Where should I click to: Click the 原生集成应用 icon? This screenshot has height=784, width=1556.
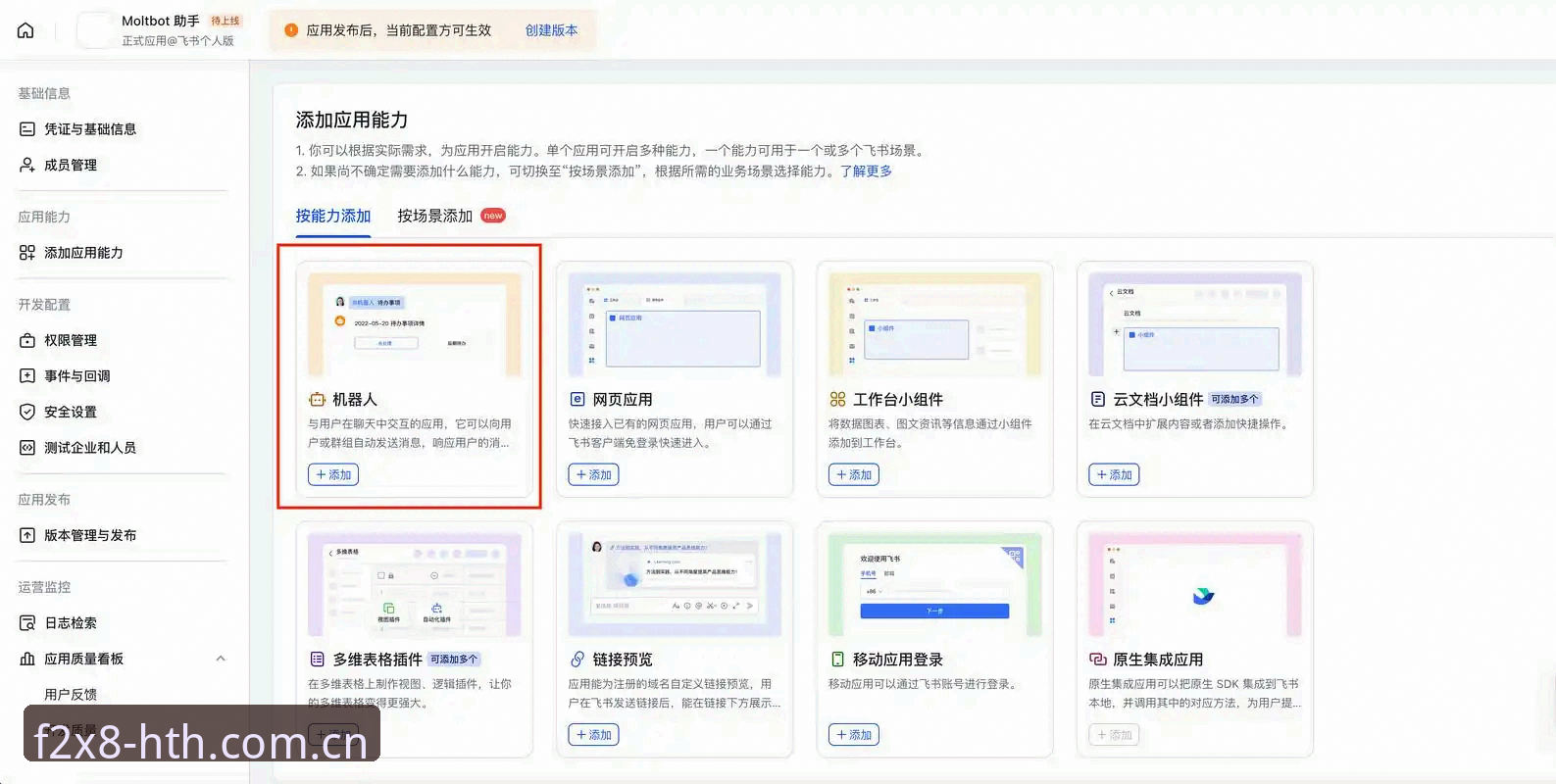1098,660
